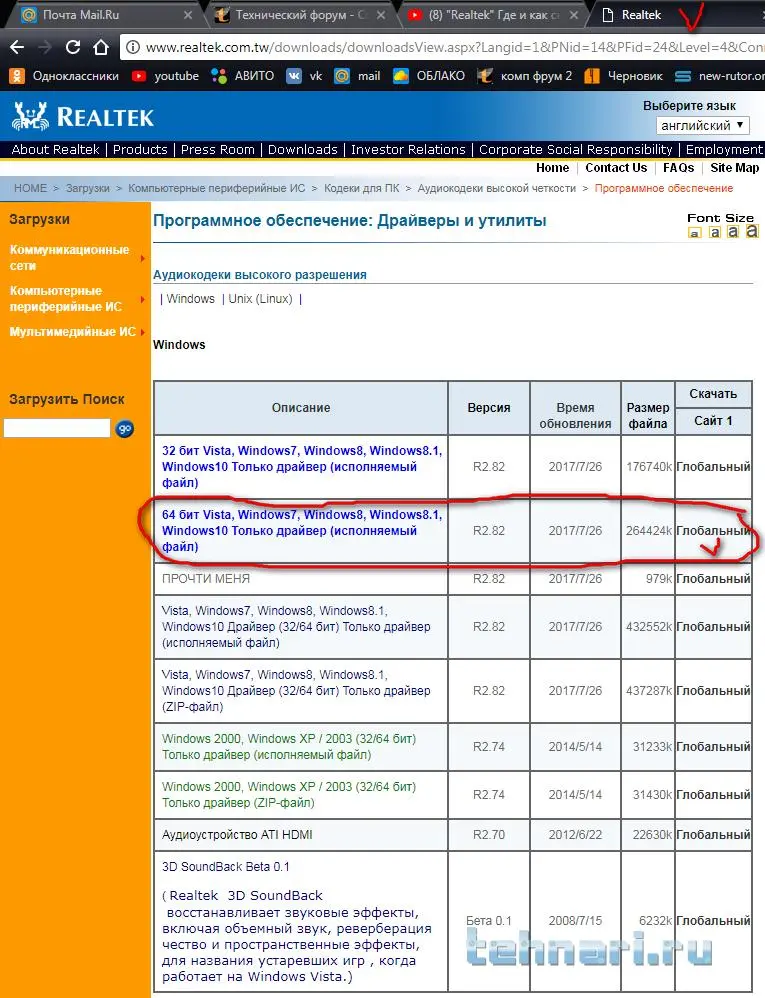Image resolution: width=765 pixels, height=998 pixels.
Task: Download Аудиоустройство ATI HDMI via Глобальный
Action: point(713,834)
